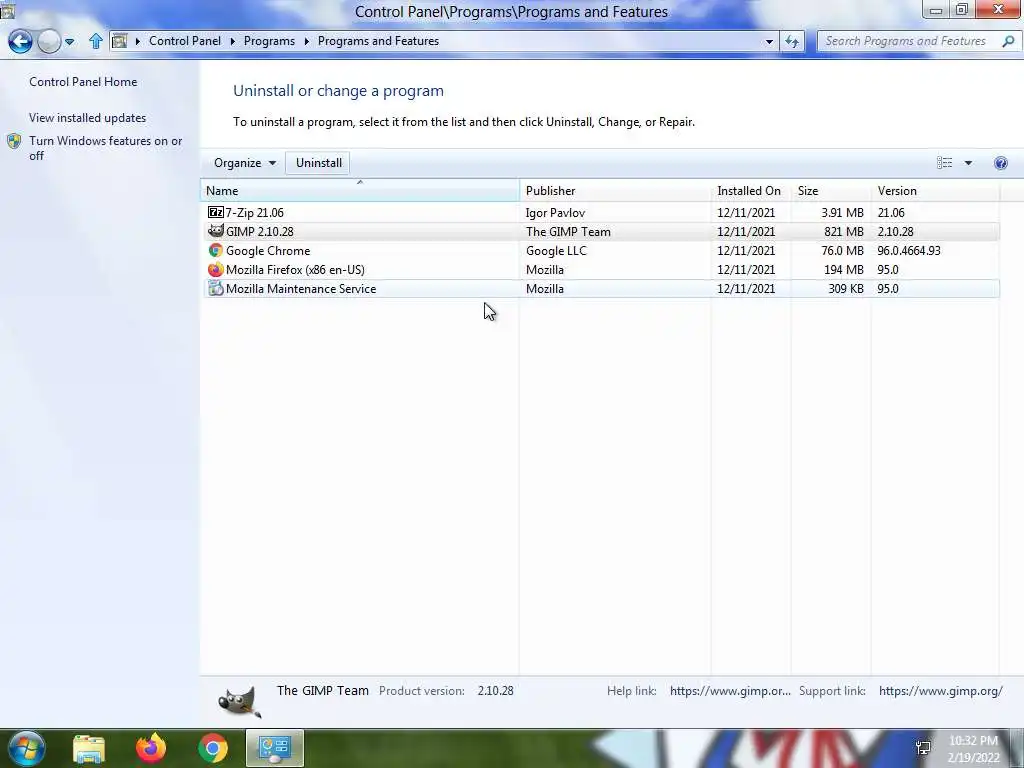Click the 7-Zip program icon

point(216,212)
